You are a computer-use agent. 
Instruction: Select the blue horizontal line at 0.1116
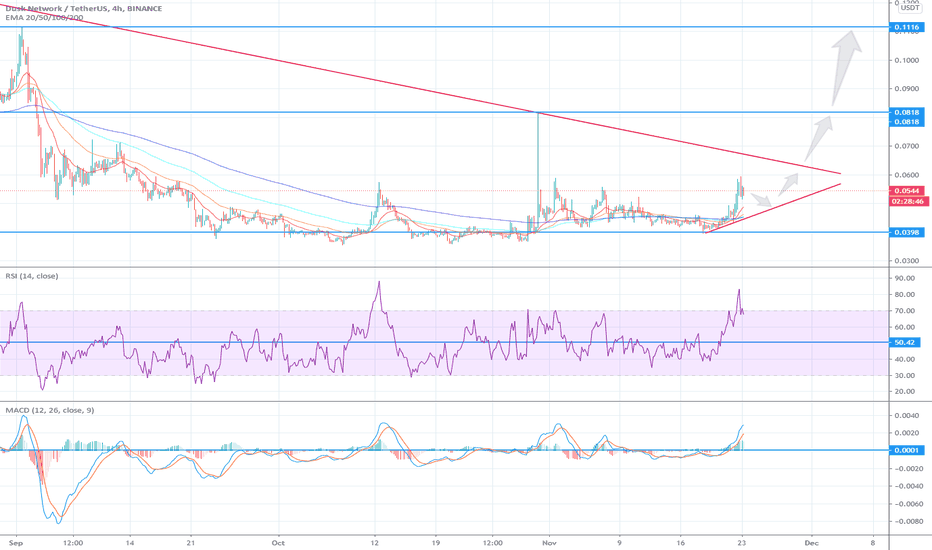point(445,27)
